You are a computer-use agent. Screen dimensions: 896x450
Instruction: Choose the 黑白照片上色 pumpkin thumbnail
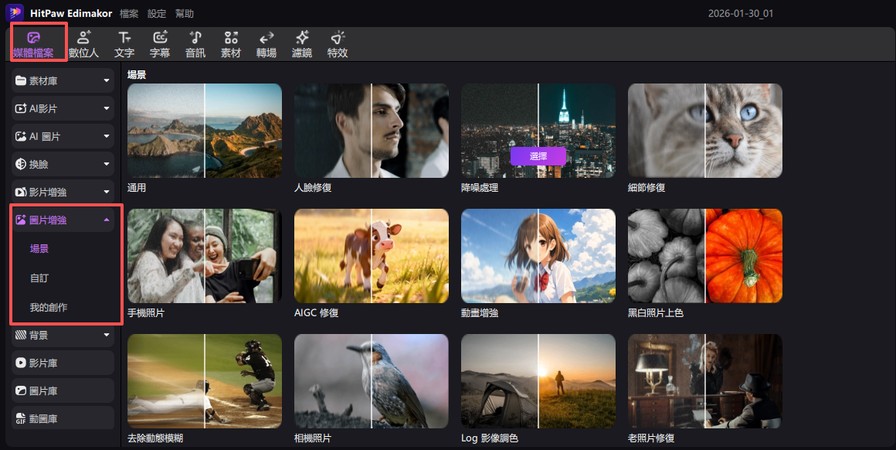[x=704, y=255]
